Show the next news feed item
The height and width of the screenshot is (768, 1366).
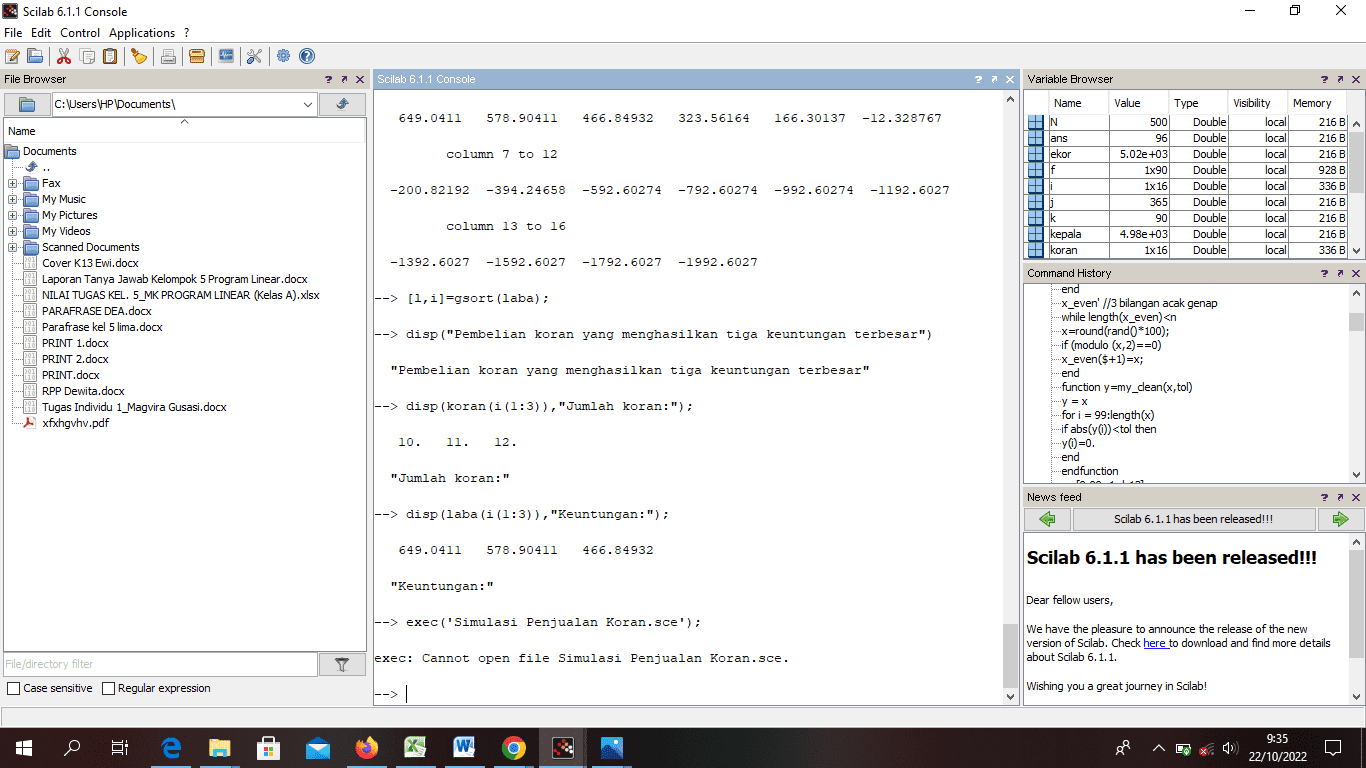pos(1340,519)
